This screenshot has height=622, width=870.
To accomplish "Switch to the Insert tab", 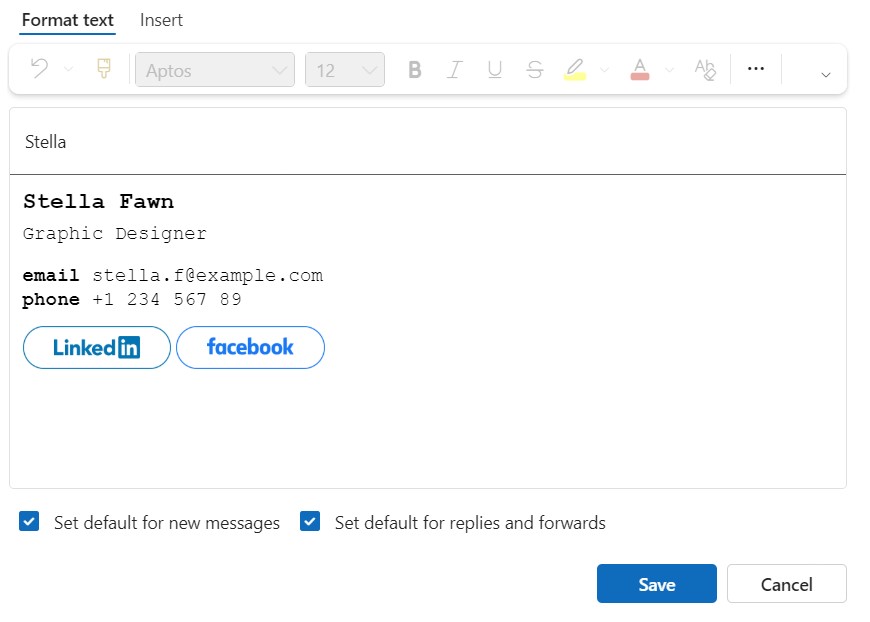I will click(161, 21).
